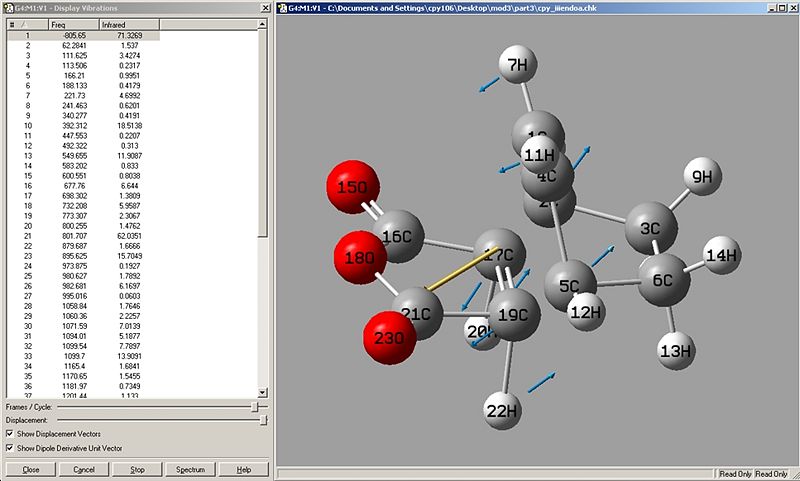The image size is (800, 481).
Task: Stop the vibration animation
Action: [x=137, y=469]
